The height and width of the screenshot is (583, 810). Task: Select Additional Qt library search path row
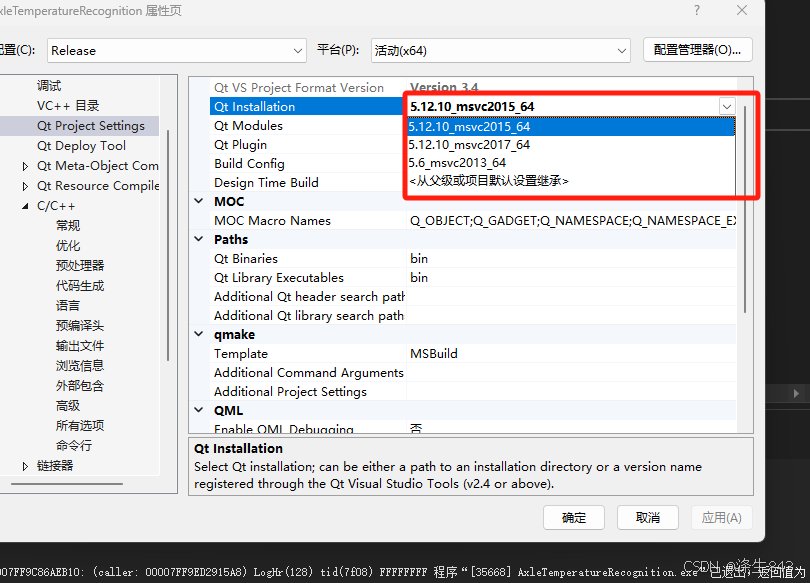coord(473,316)
